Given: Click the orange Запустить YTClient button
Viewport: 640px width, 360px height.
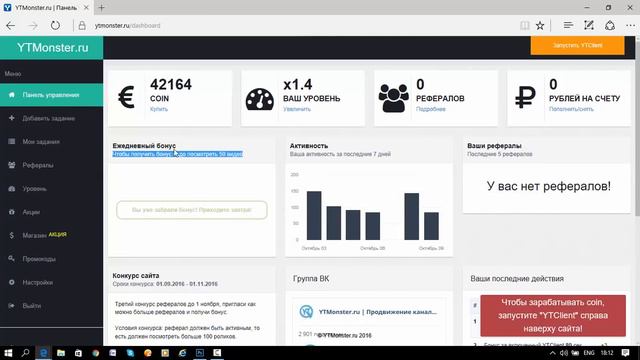Looking at the screenshot, I should [x=578, y=45].
